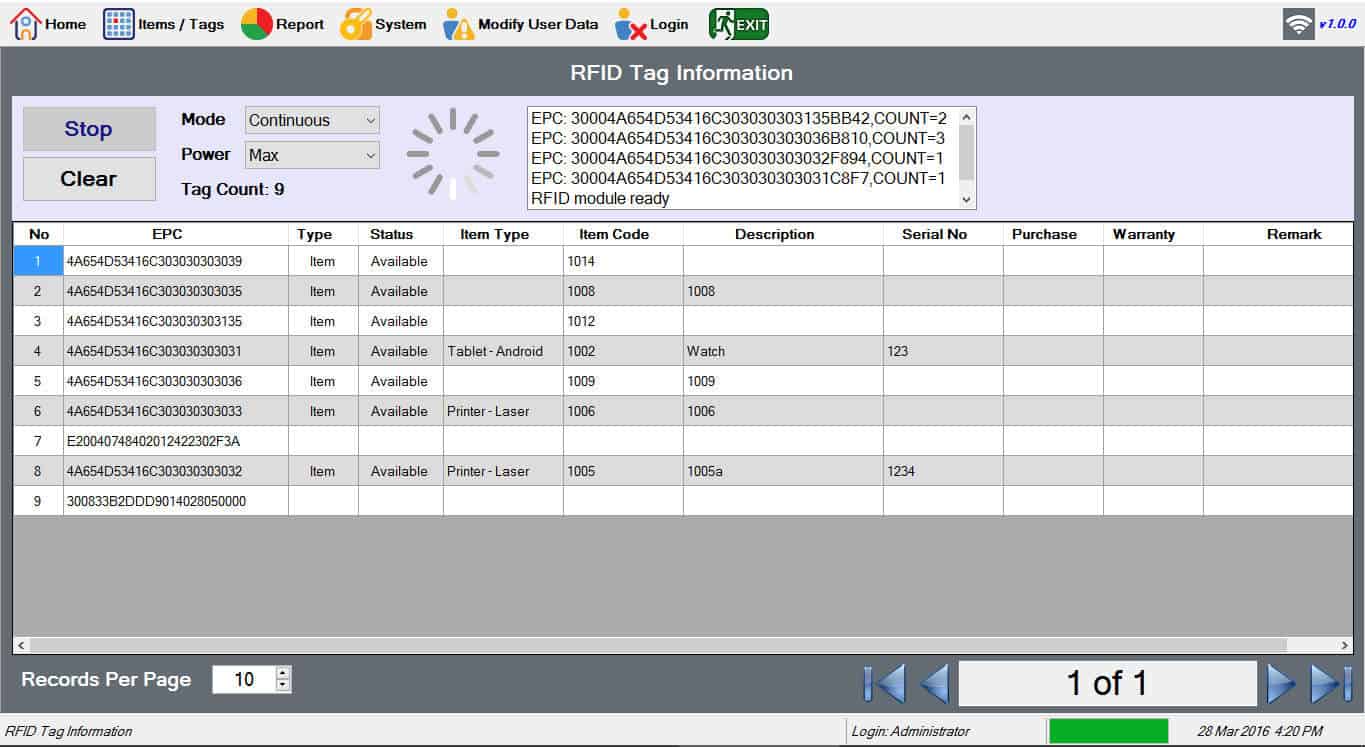The width and height of the screenshot is (1365, 747).
Task: Click the green EXIT icon
Action: click(x=739, y=24)
